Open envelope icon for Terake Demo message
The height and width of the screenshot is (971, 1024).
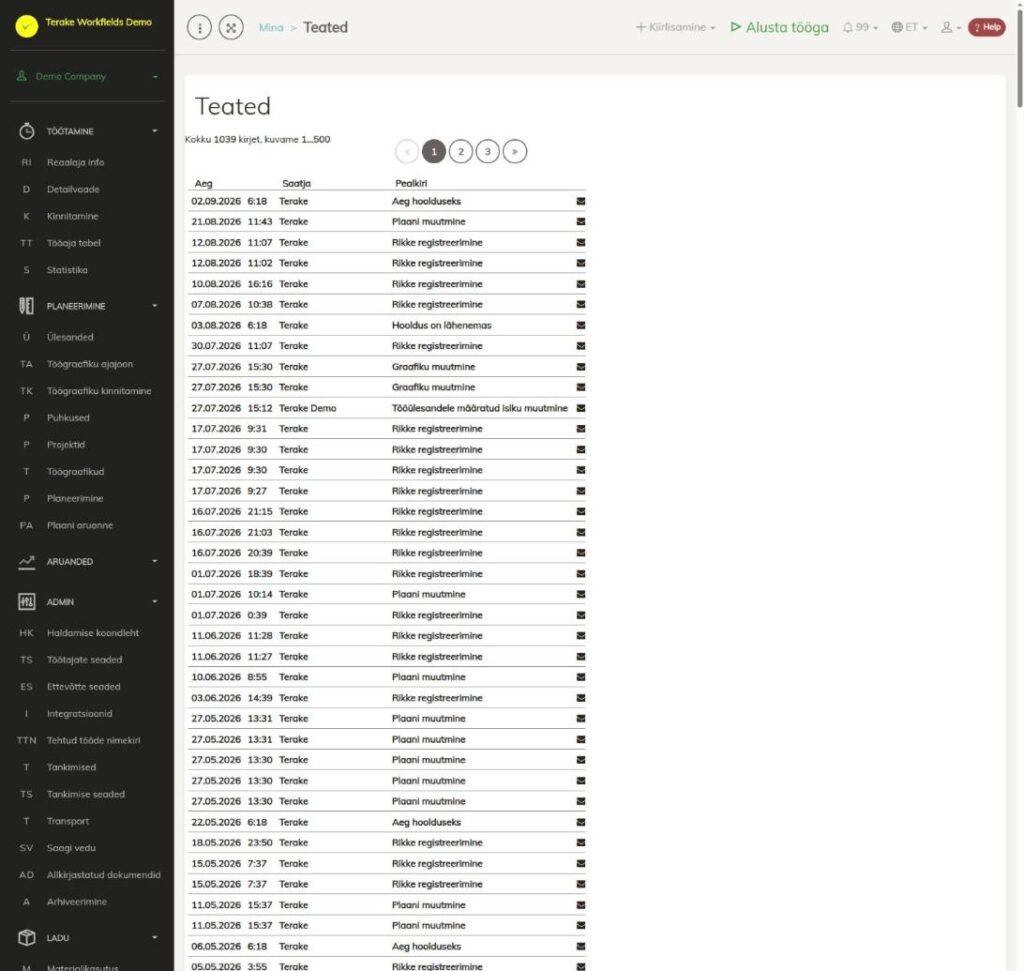(x=581, y=408)
